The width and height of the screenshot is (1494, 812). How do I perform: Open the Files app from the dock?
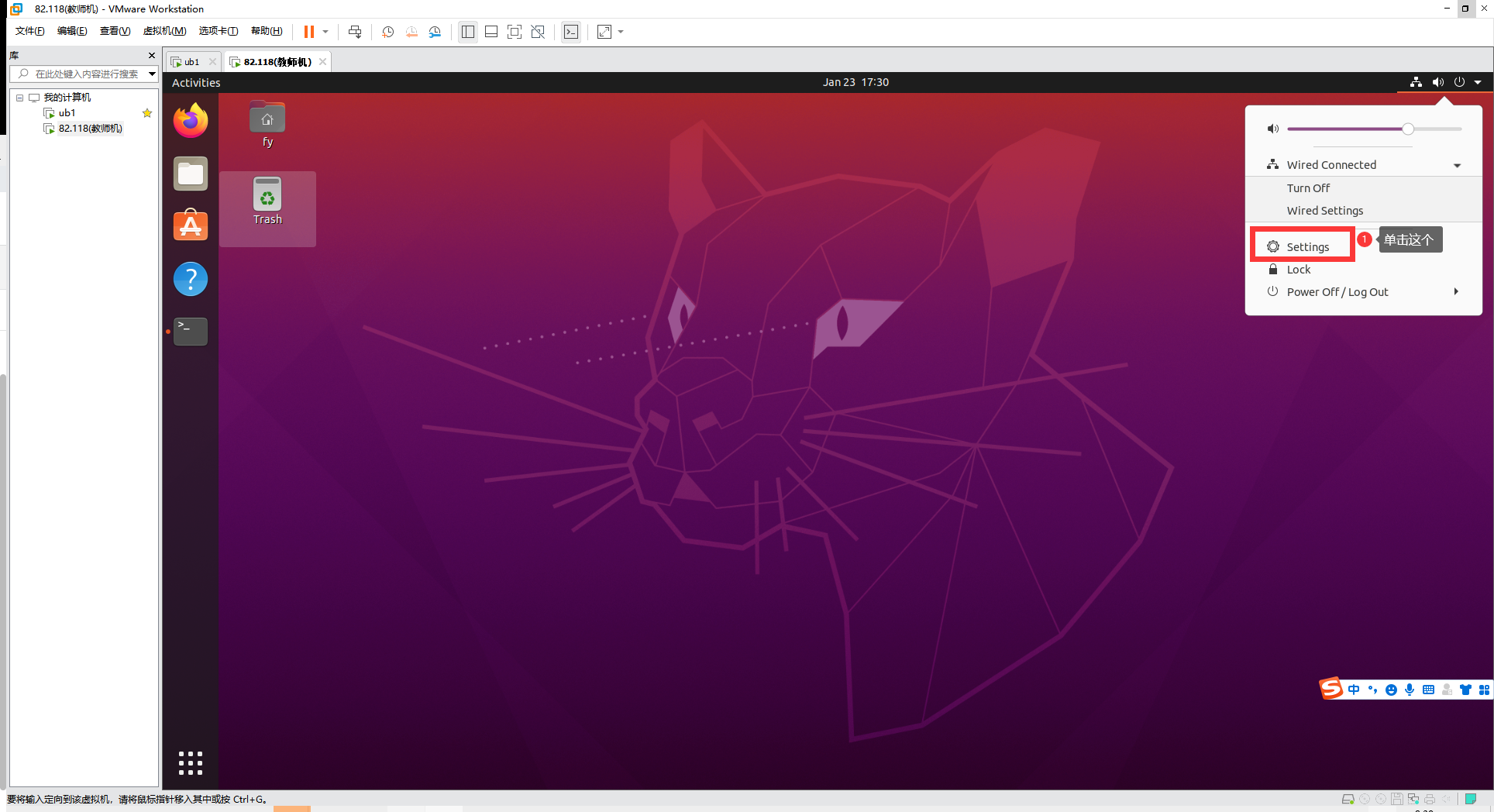coord(191,174)
